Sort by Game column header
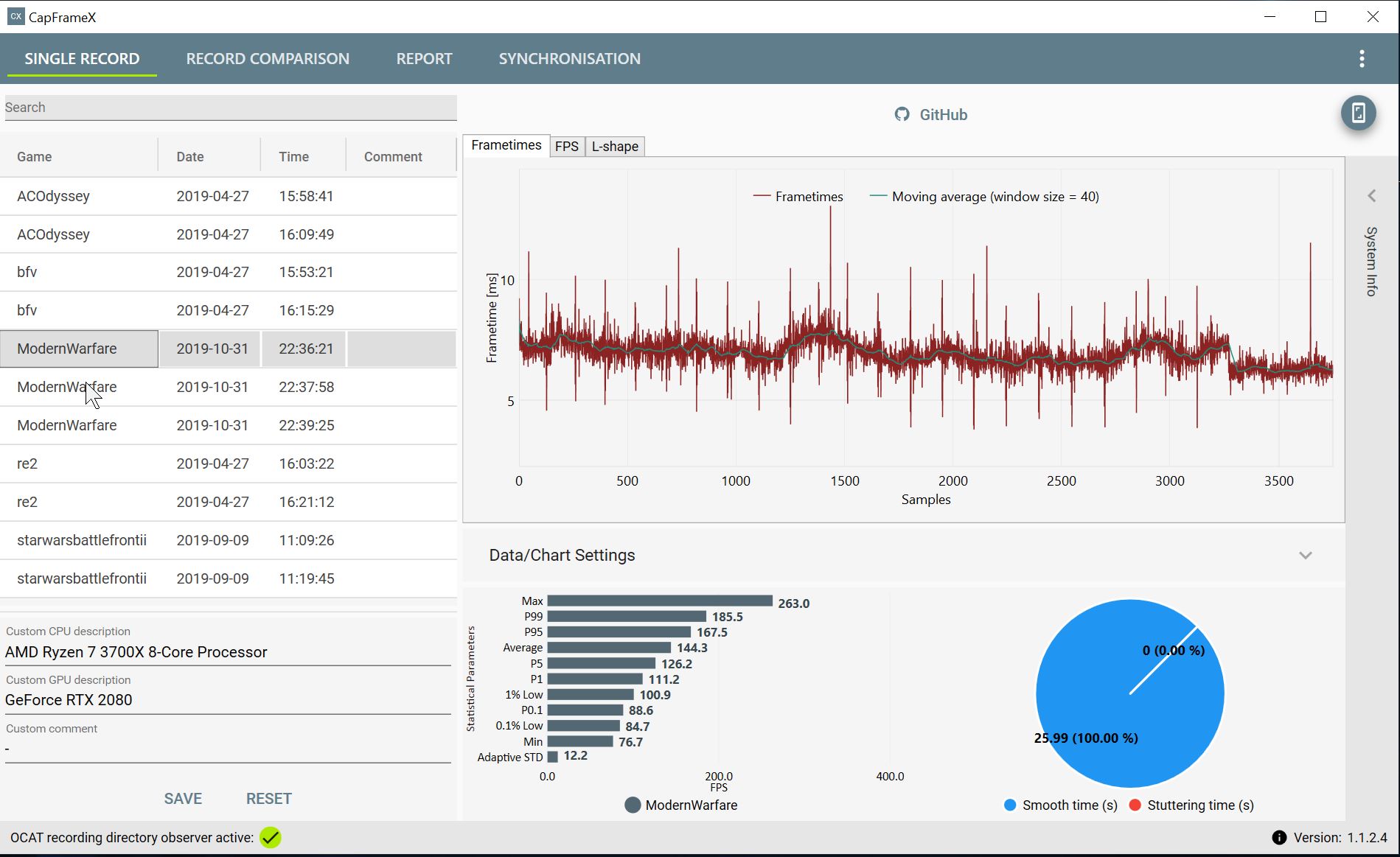This screenshot has width=1400, height=857. 79,157
